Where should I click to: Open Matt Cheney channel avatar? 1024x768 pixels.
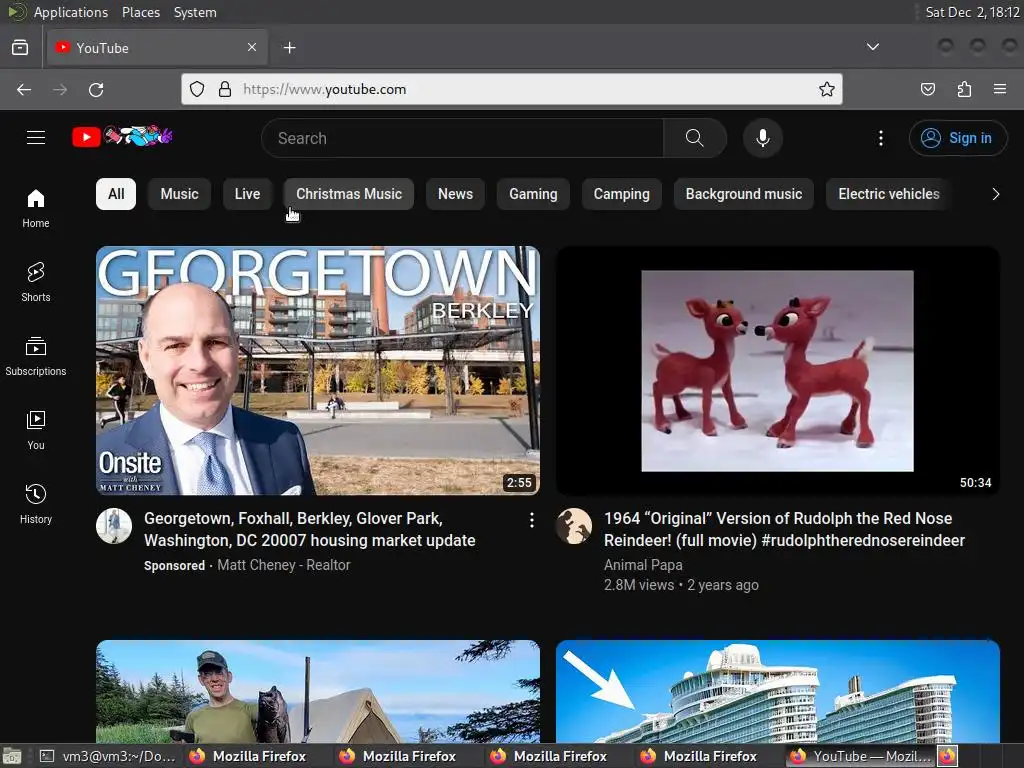114,526
